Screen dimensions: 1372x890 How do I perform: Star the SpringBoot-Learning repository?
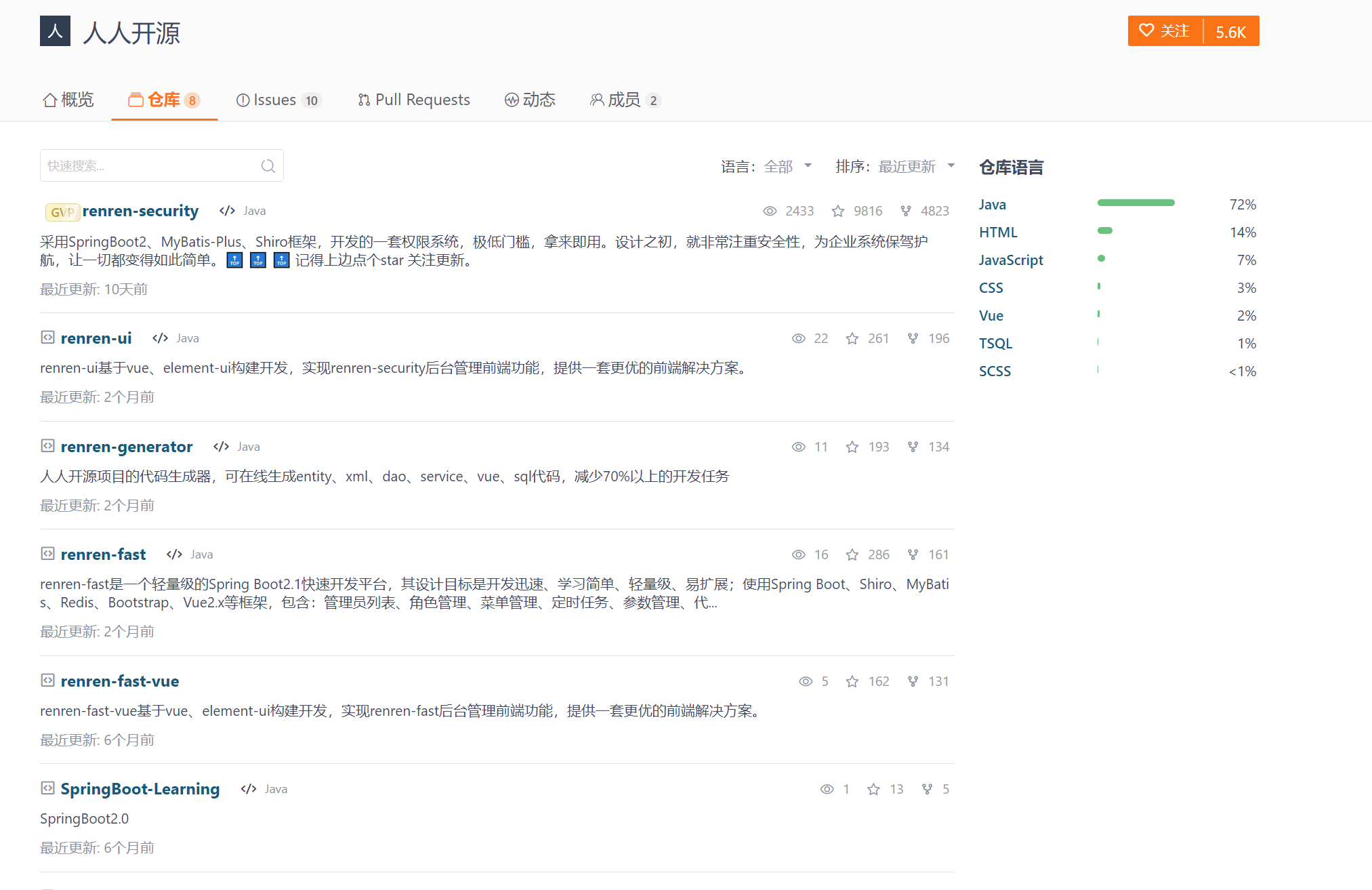[873, 788]
